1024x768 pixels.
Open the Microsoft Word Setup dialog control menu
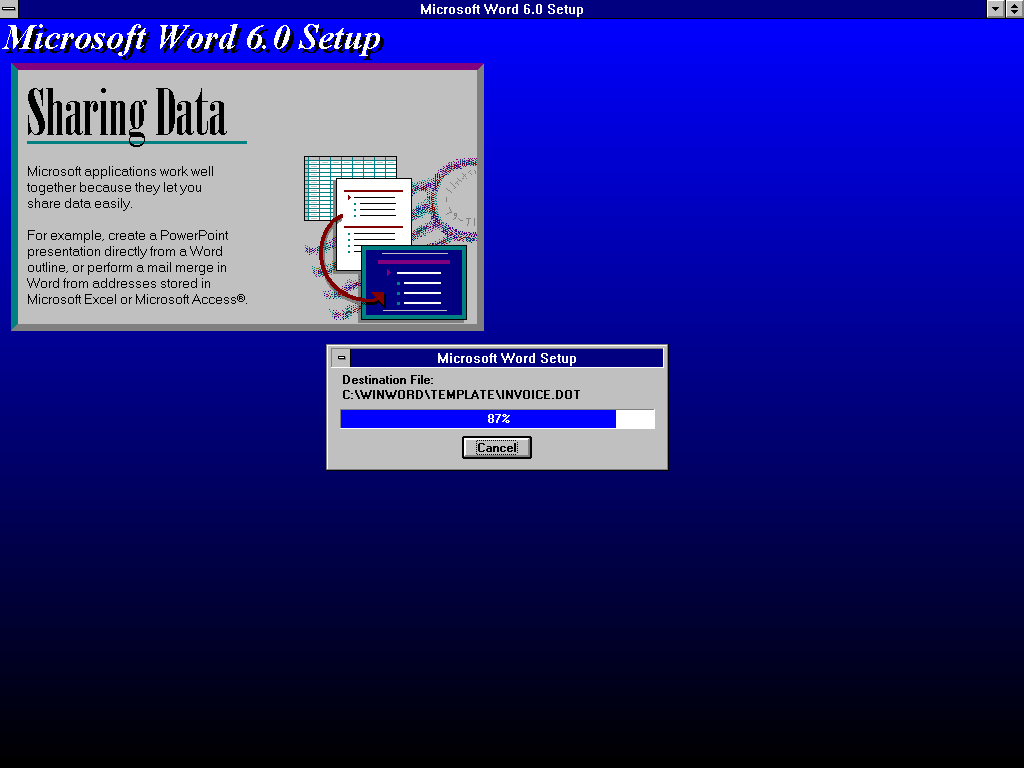click(341, 358)
